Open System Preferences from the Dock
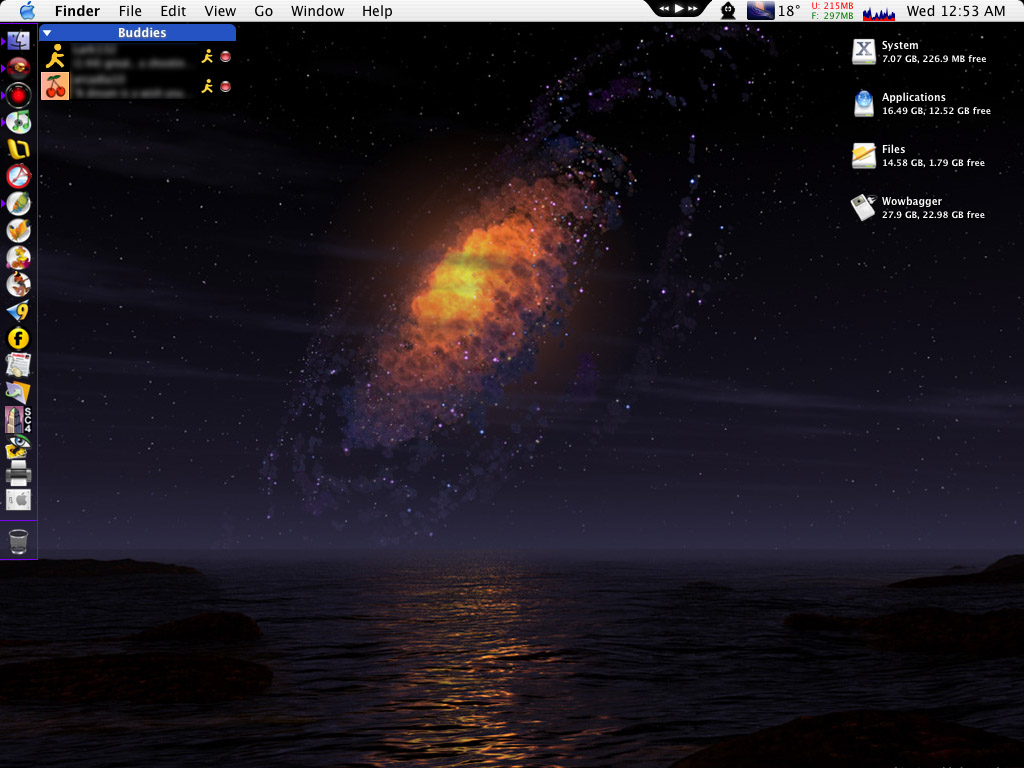 18,500
